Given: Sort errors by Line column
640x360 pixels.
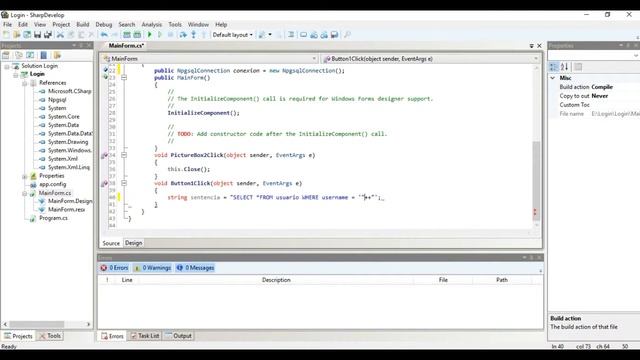Looking at the screenshot, I should tap(127, 280).
